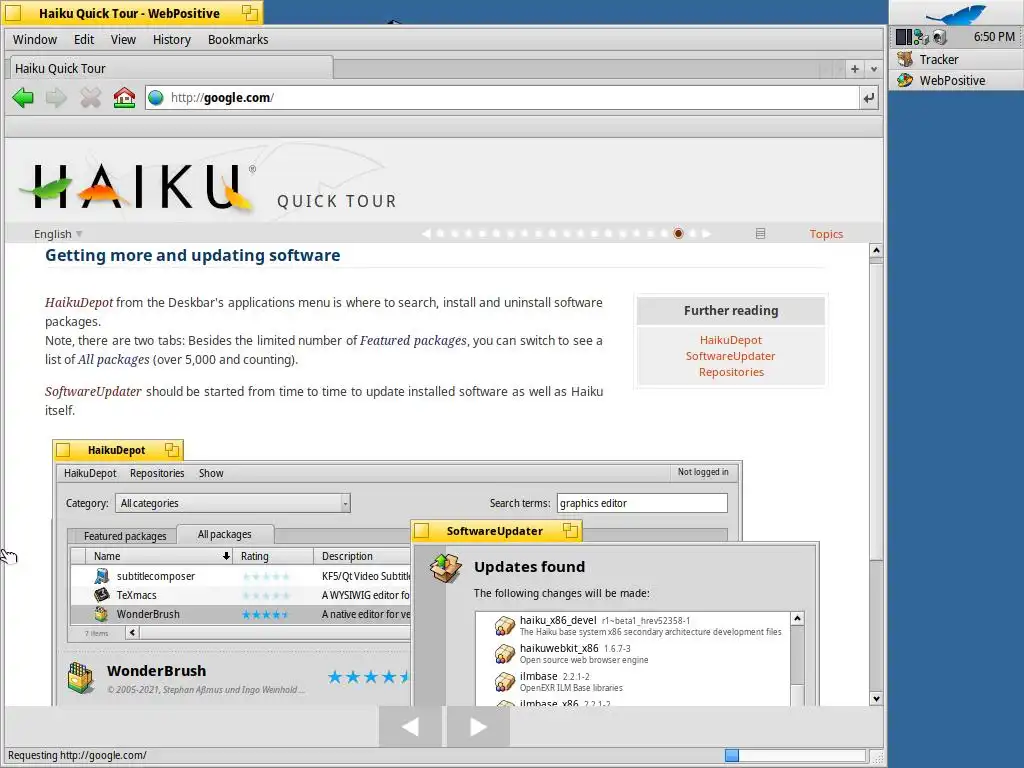Viewport: 1024px width, 768px height.
Task: Open the Window menu
Action: click(x=35, y=39)
